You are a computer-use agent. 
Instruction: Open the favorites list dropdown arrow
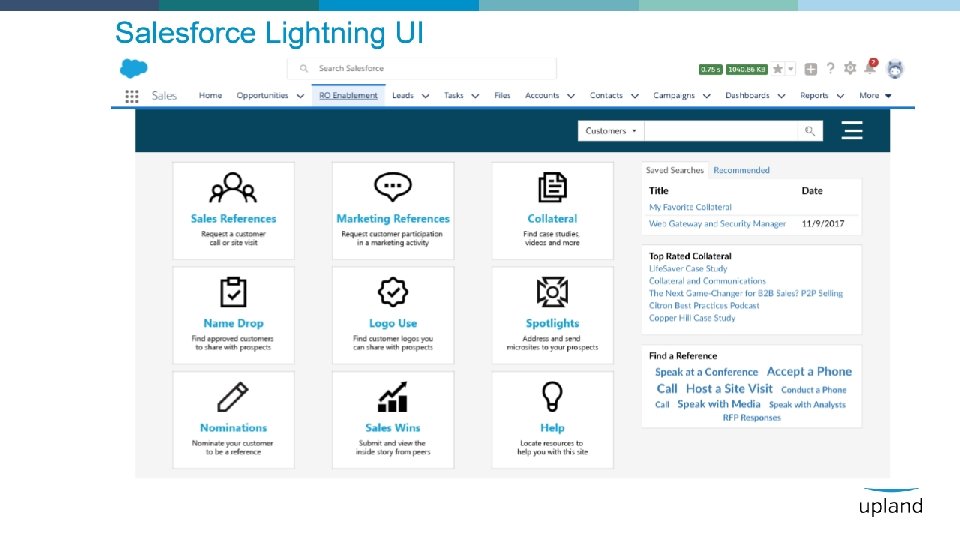click(791, 69)
